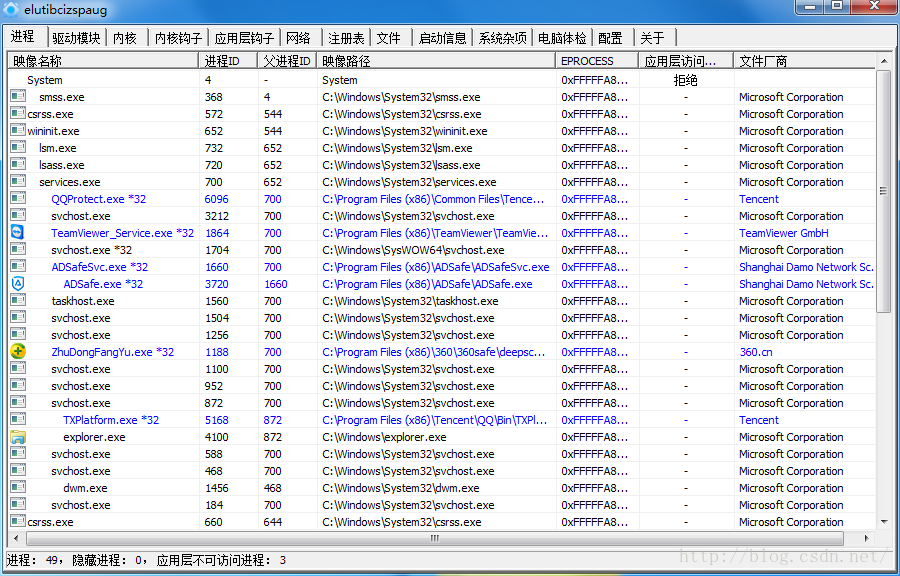Select svchost.exe with process ID 184
The height and width of the screenshot is (576, 900).
(x=442, y=505)
